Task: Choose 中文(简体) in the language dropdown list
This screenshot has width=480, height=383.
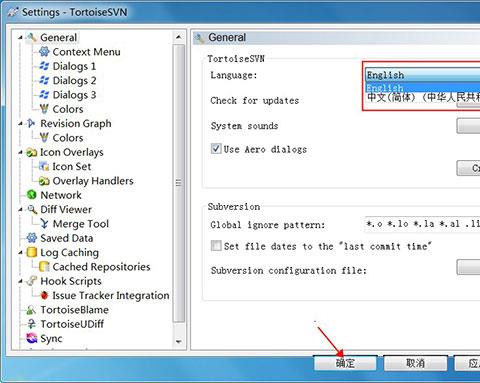Action: 422,97
